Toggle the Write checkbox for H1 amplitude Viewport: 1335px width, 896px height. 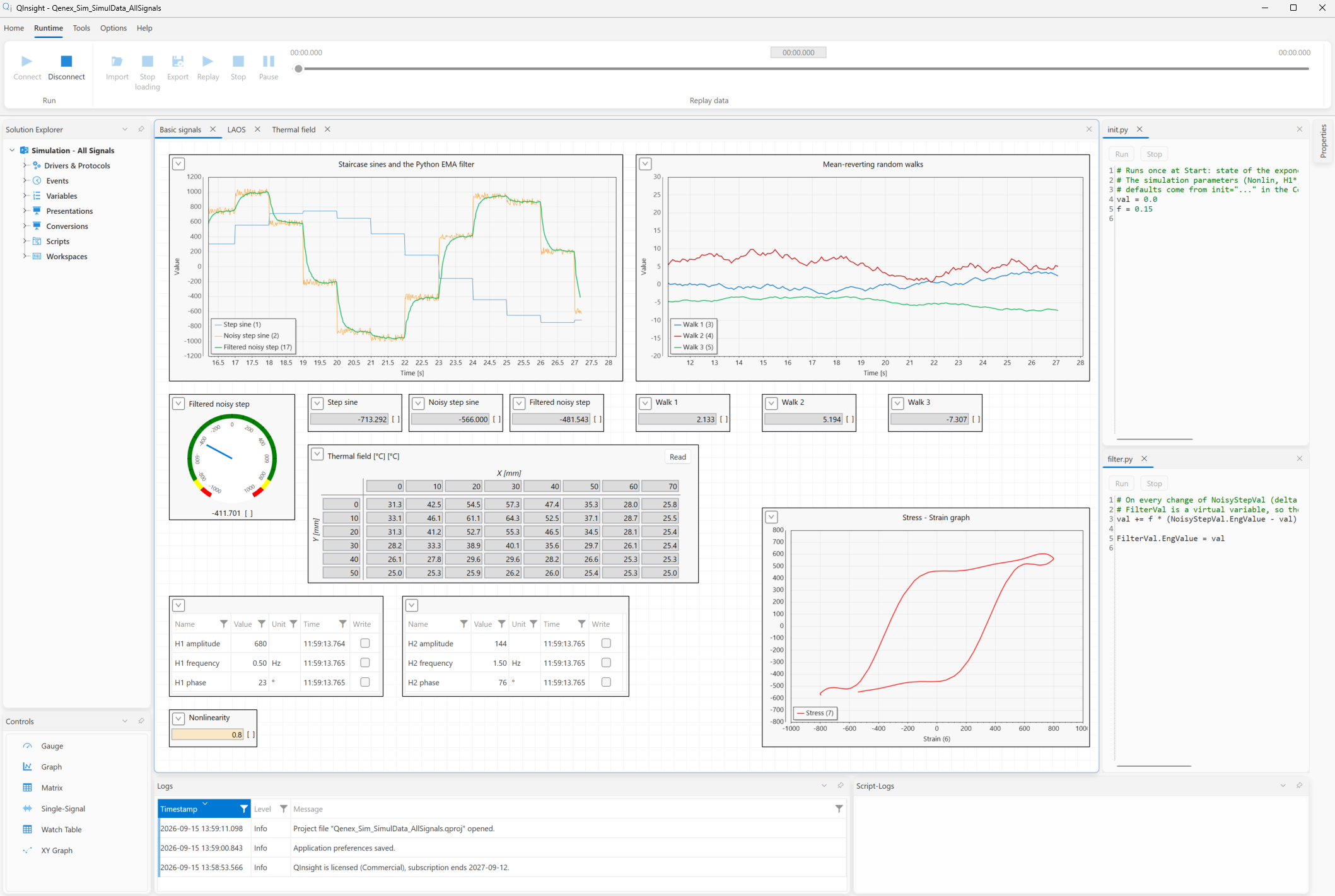[x=364, y=643]
